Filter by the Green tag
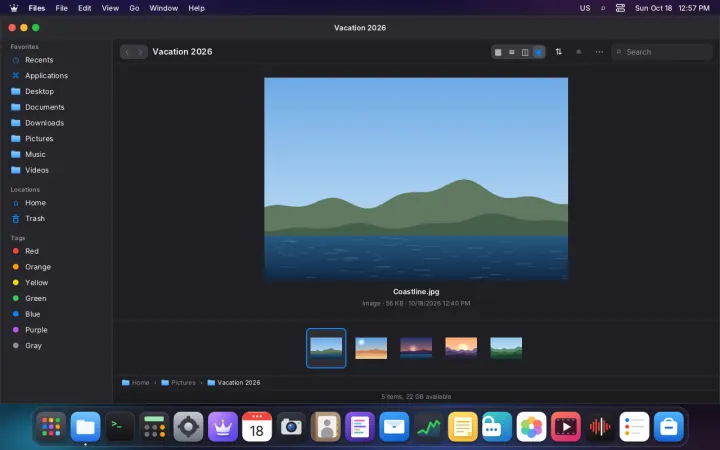The image size is (720, 450). [56, 298]
